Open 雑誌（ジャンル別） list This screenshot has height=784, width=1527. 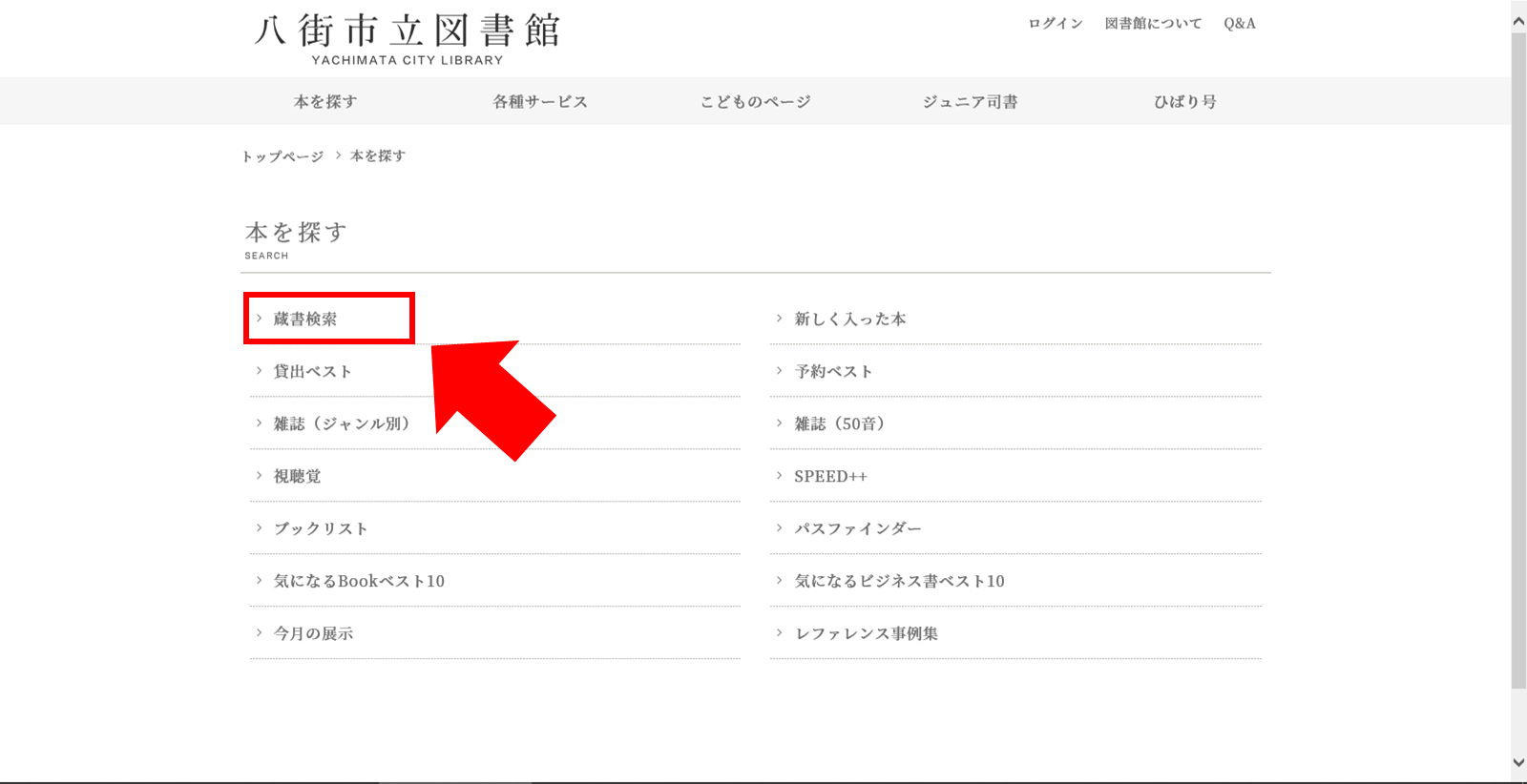point(342,423)
